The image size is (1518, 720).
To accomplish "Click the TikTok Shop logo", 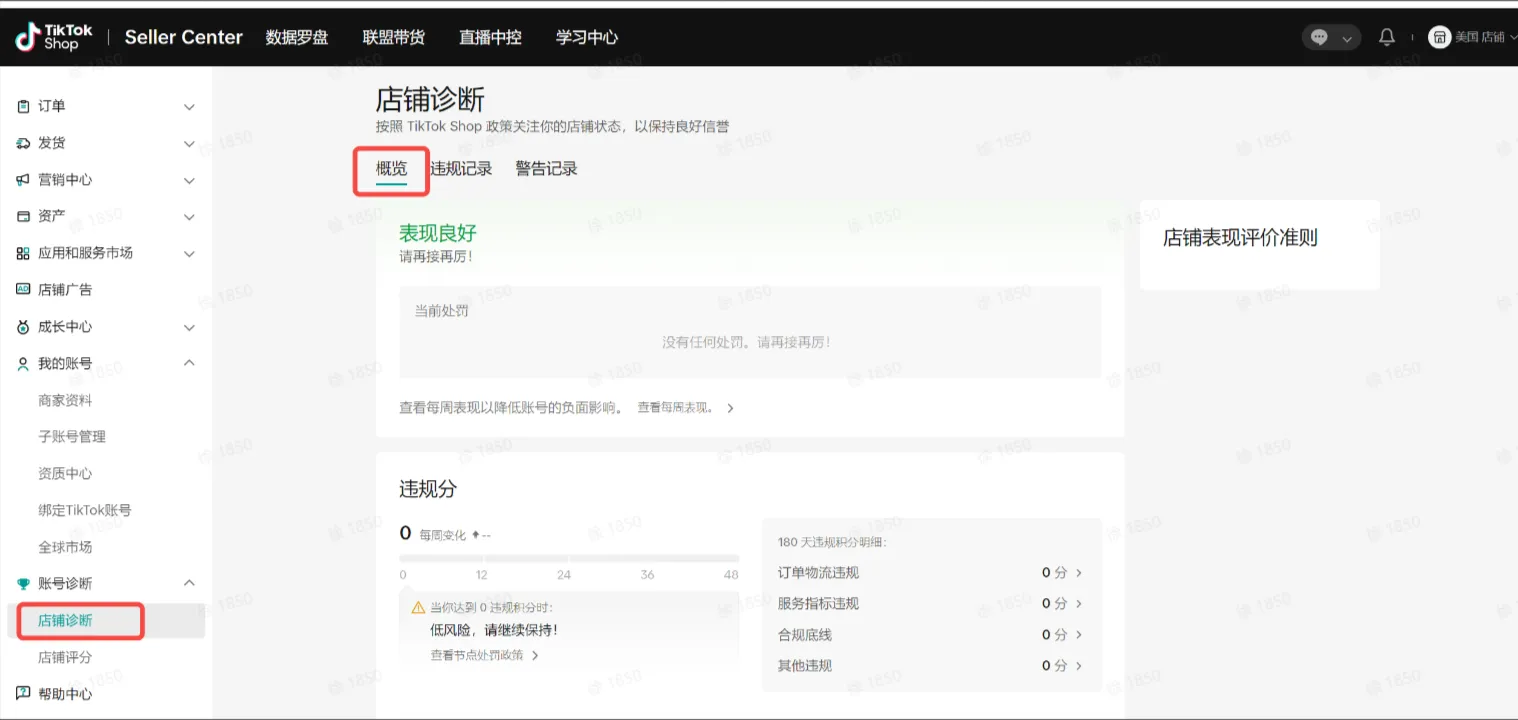I will click(54, 37).
